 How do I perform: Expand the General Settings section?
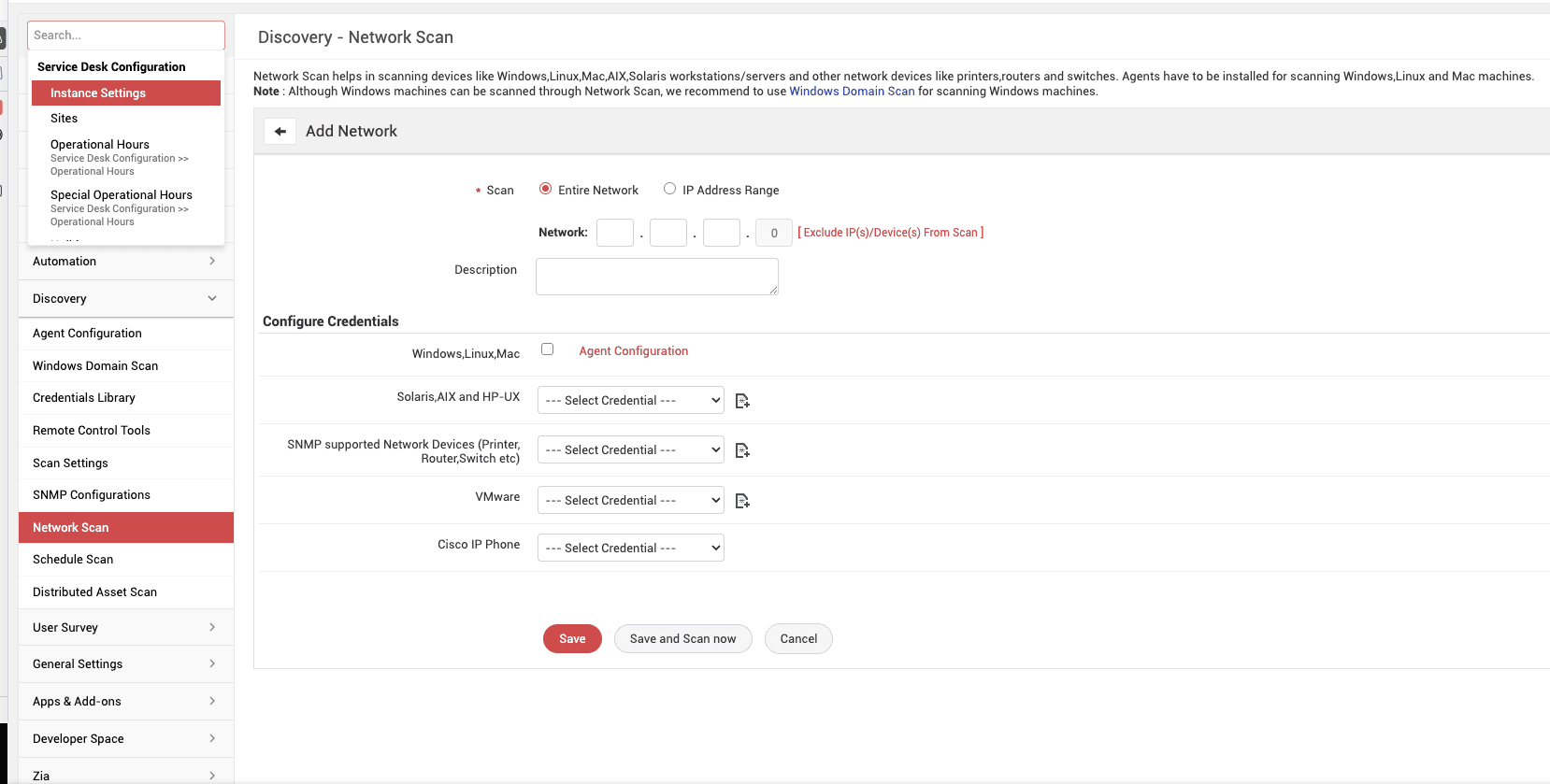[x=126, y=664]
